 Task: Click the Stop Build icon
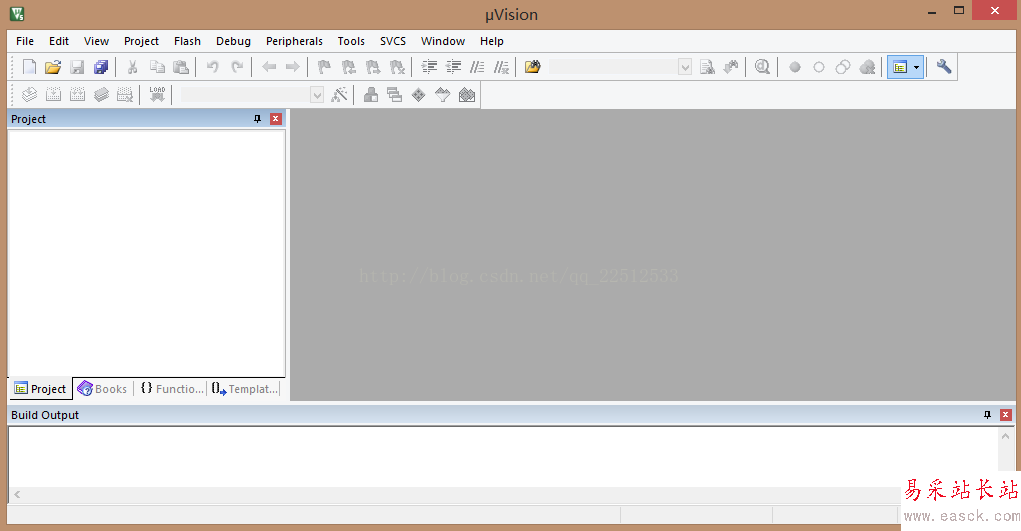[x=125, y=94]
